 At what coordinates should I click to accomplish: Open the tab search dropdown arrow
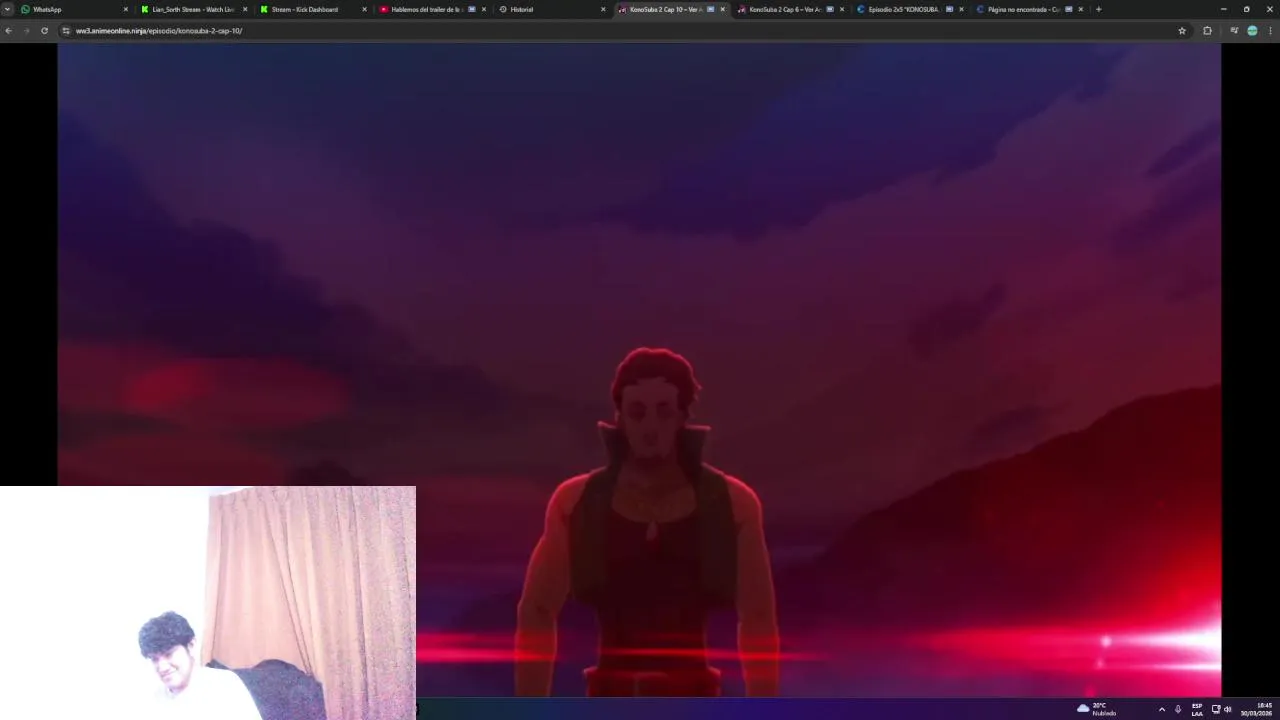tap(7, 9)
